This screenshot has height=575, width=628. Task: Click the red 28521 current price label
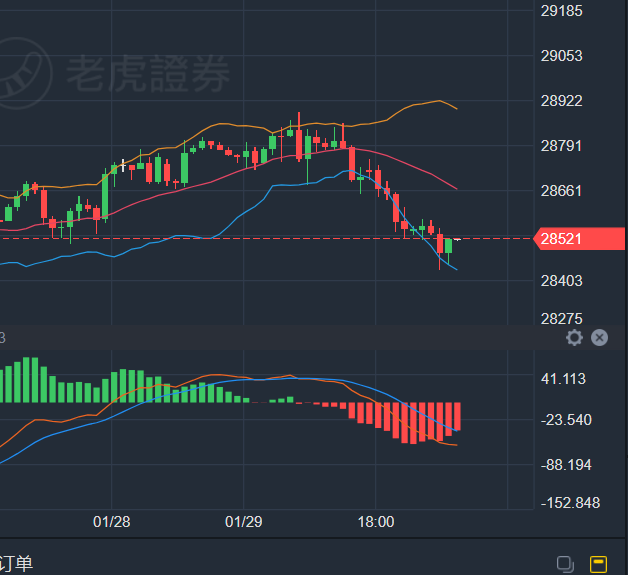pyautogui.click(x=569, y=239)
